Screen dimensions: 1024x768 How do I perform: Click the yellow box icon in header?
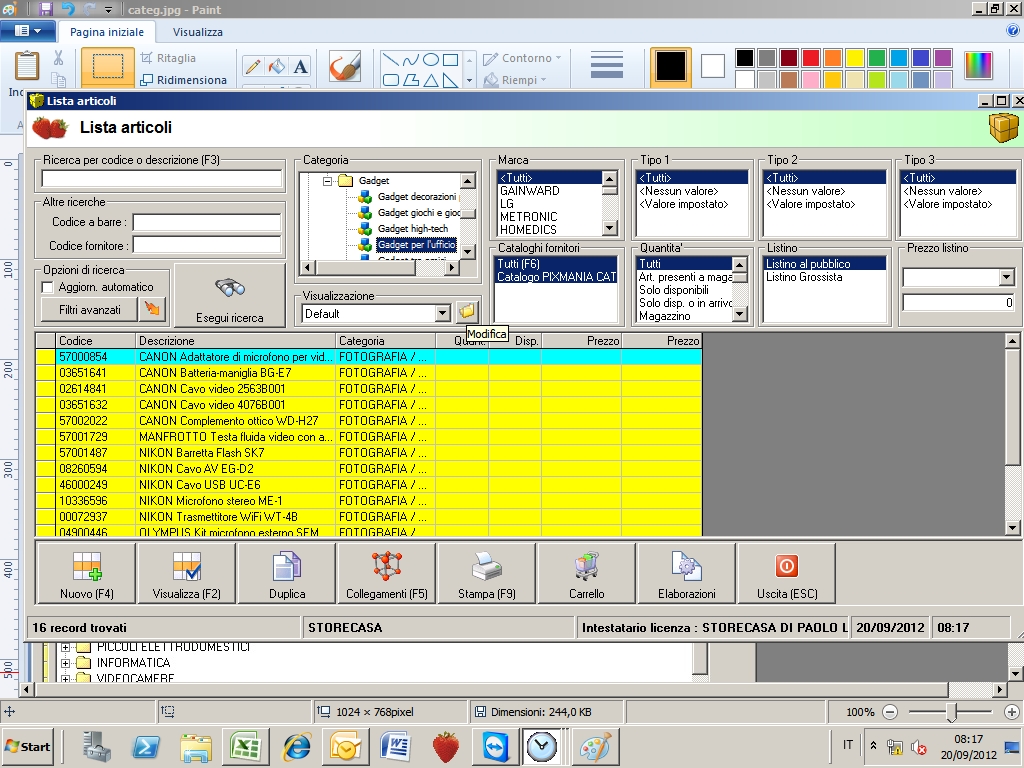pos(1004,127)
